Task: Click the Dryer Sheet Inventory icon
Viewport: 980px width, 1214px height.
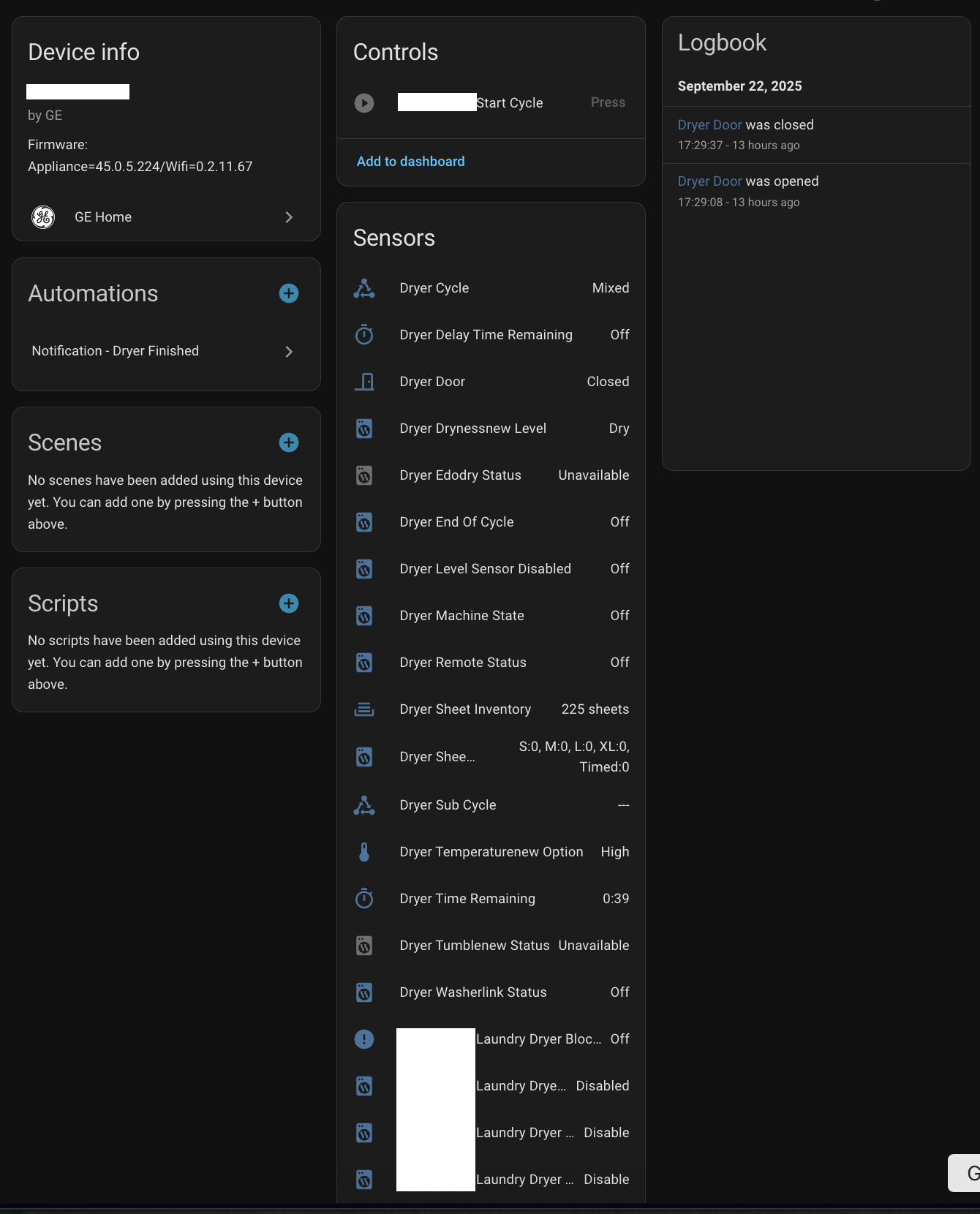Action: [364, 709]
